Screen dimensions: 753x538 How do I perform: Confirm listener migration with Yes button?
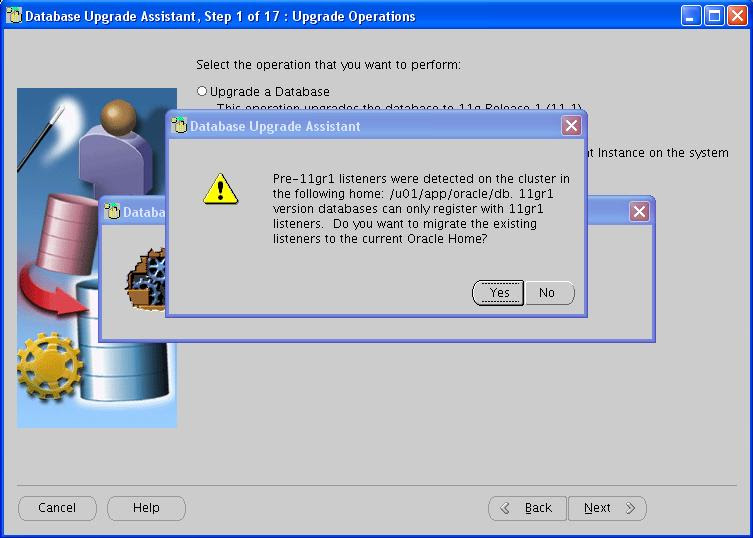(x=498, y=293)
